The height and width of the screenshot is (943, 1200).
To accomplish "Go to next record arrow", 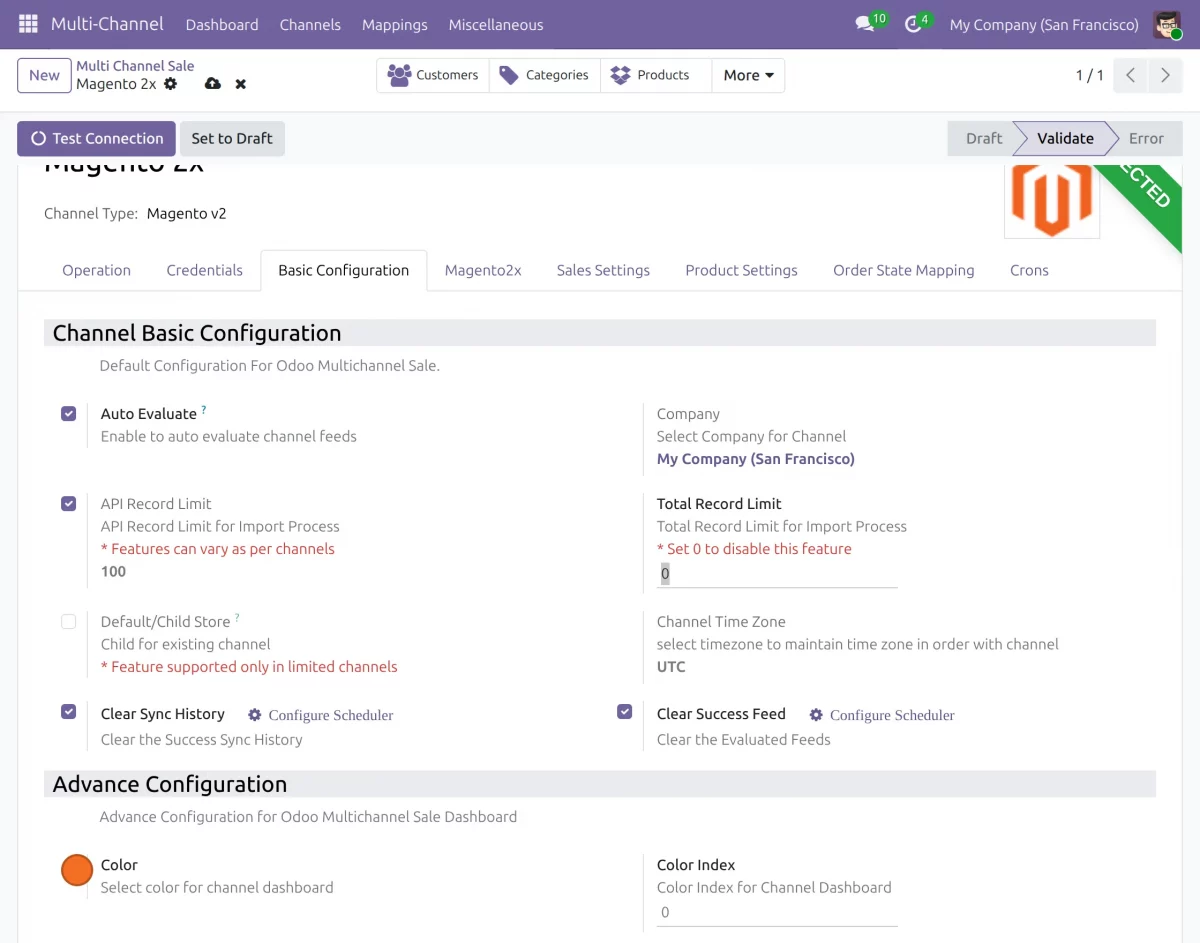I will pyautogui.click(x=1165, y=75).
